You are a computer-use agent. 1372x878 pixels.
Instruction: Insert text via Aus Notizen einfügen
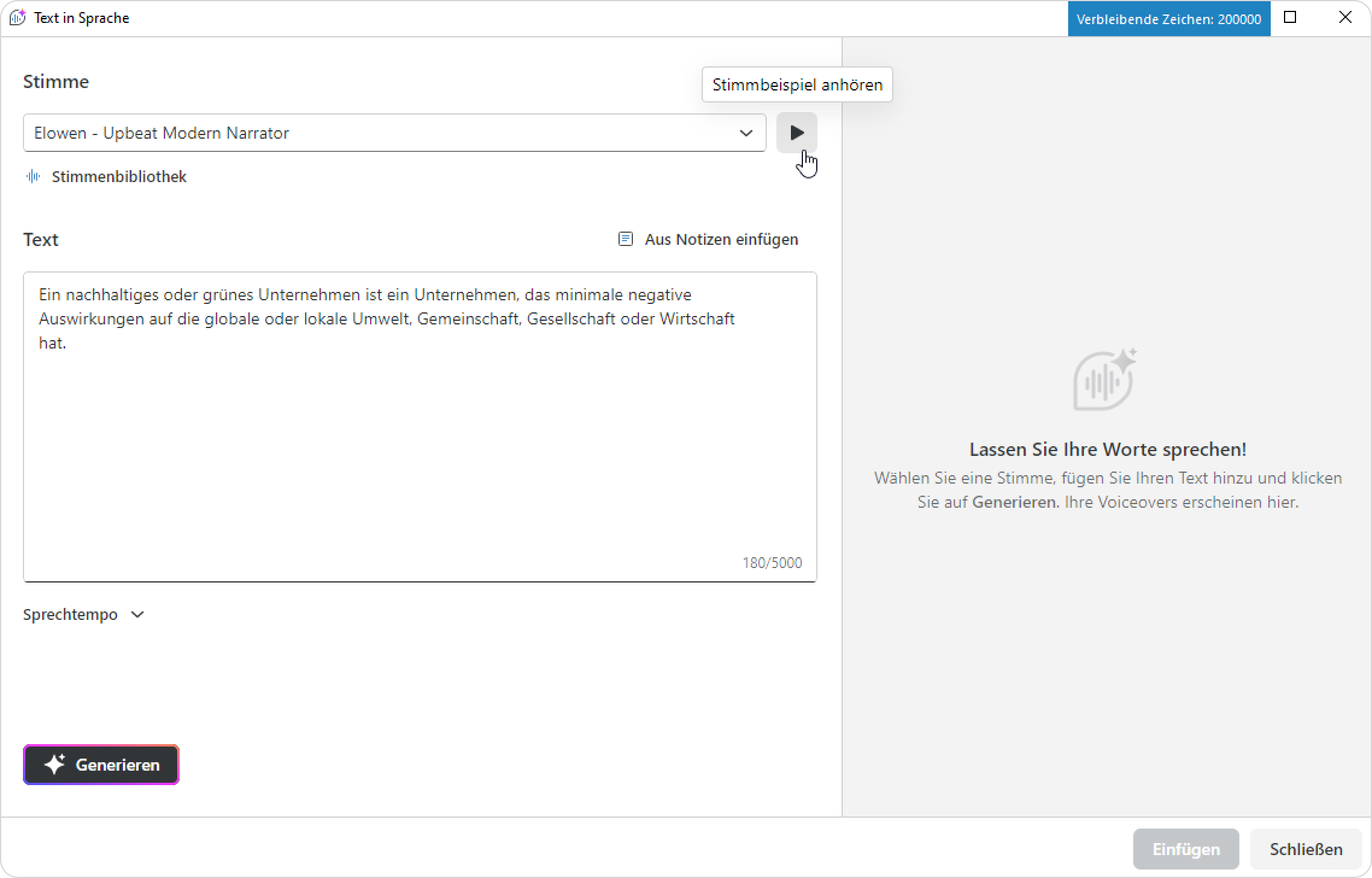pyautogui.click(x=708, y=239)
